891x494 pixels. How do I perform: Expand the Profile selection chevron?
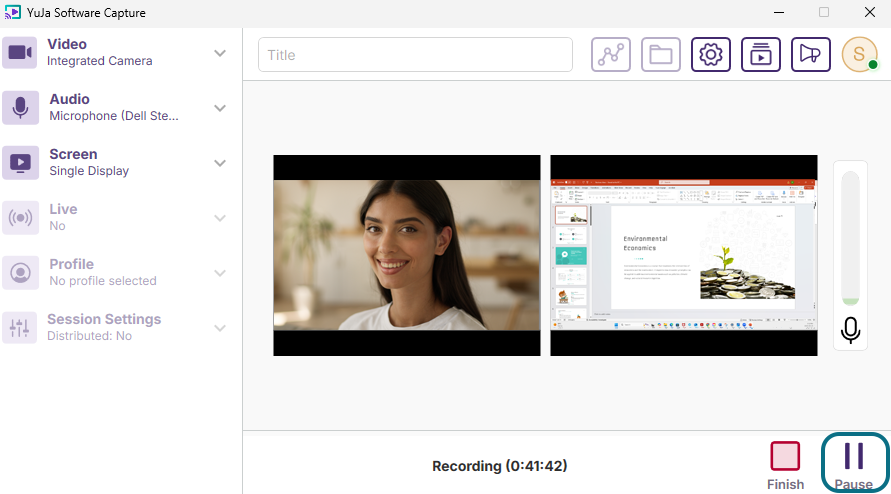coord(220,273)
